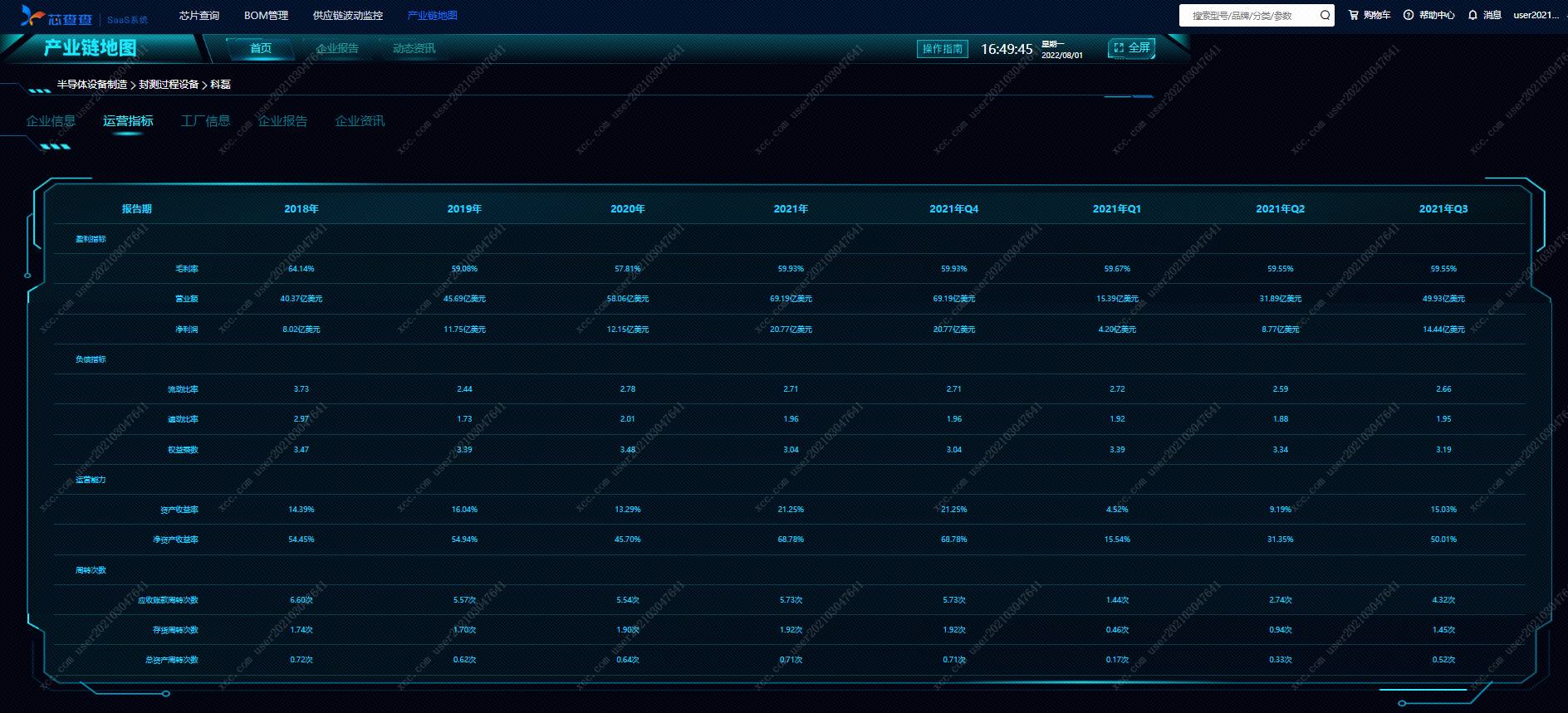
Task: Open 企业信息 sub-tab
Action: tap(51, 121)
